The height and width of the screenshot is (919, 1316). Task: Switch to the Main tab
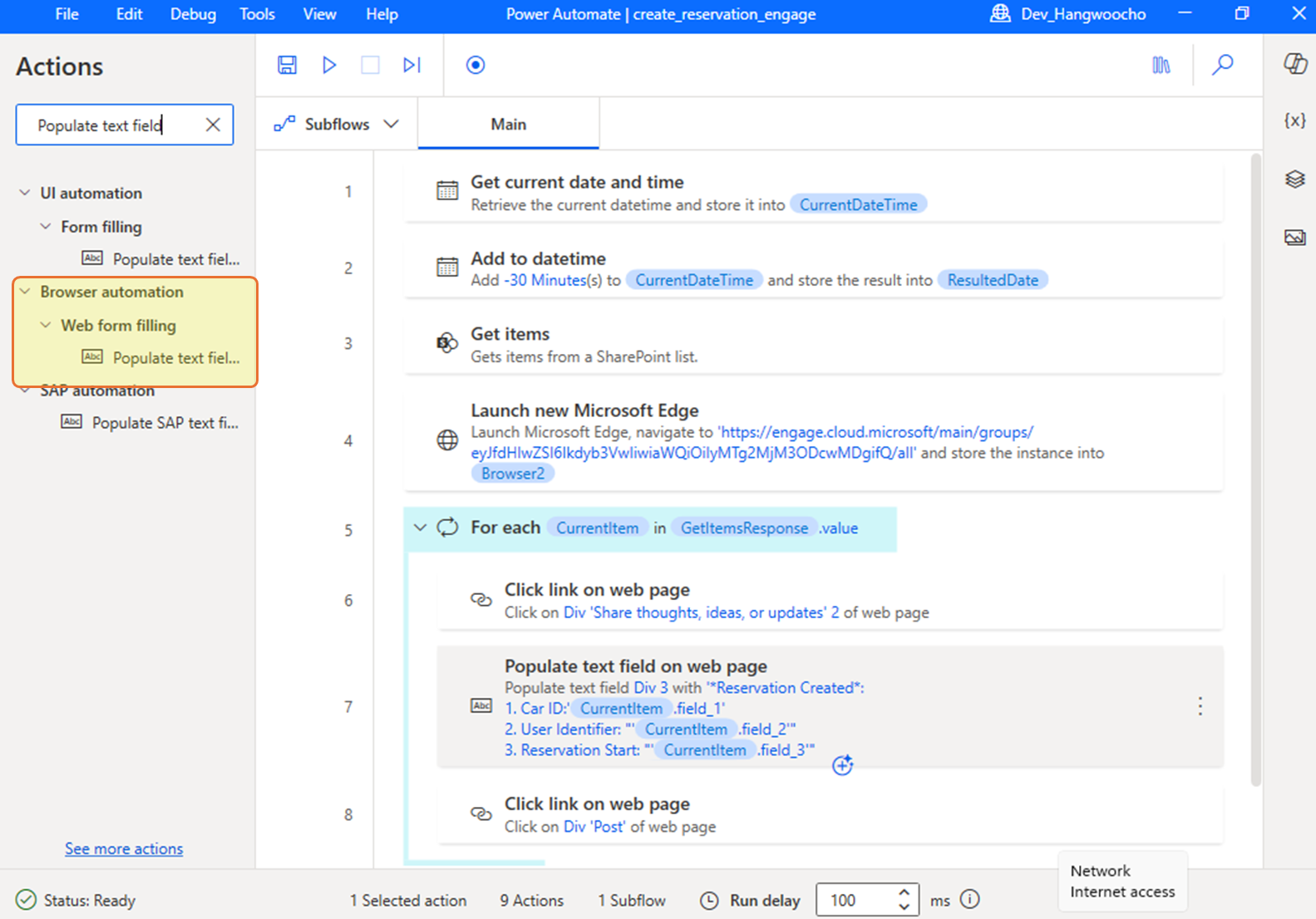pyautogui.click(x=508, y=124)
